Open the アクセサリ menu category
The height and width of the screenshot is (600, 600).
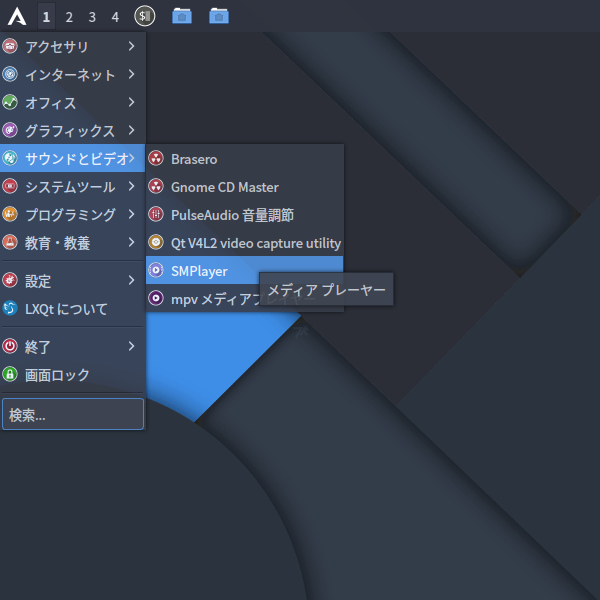click(72, 46)
